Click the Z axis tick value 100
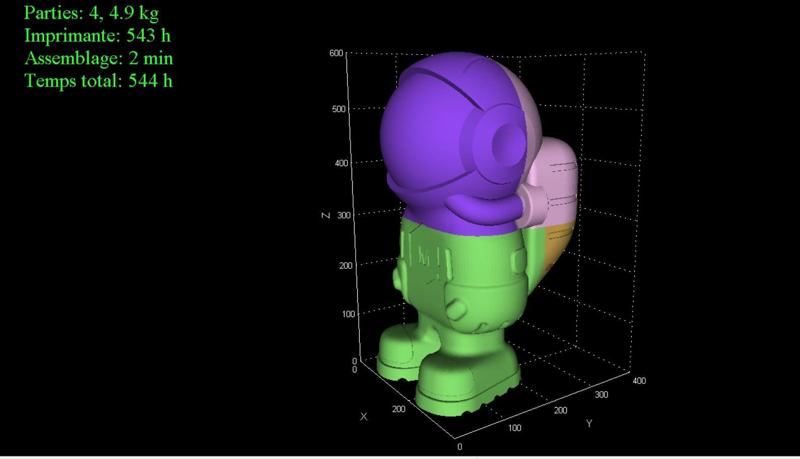This screenshot has width=800, height=459. (348, 314)
